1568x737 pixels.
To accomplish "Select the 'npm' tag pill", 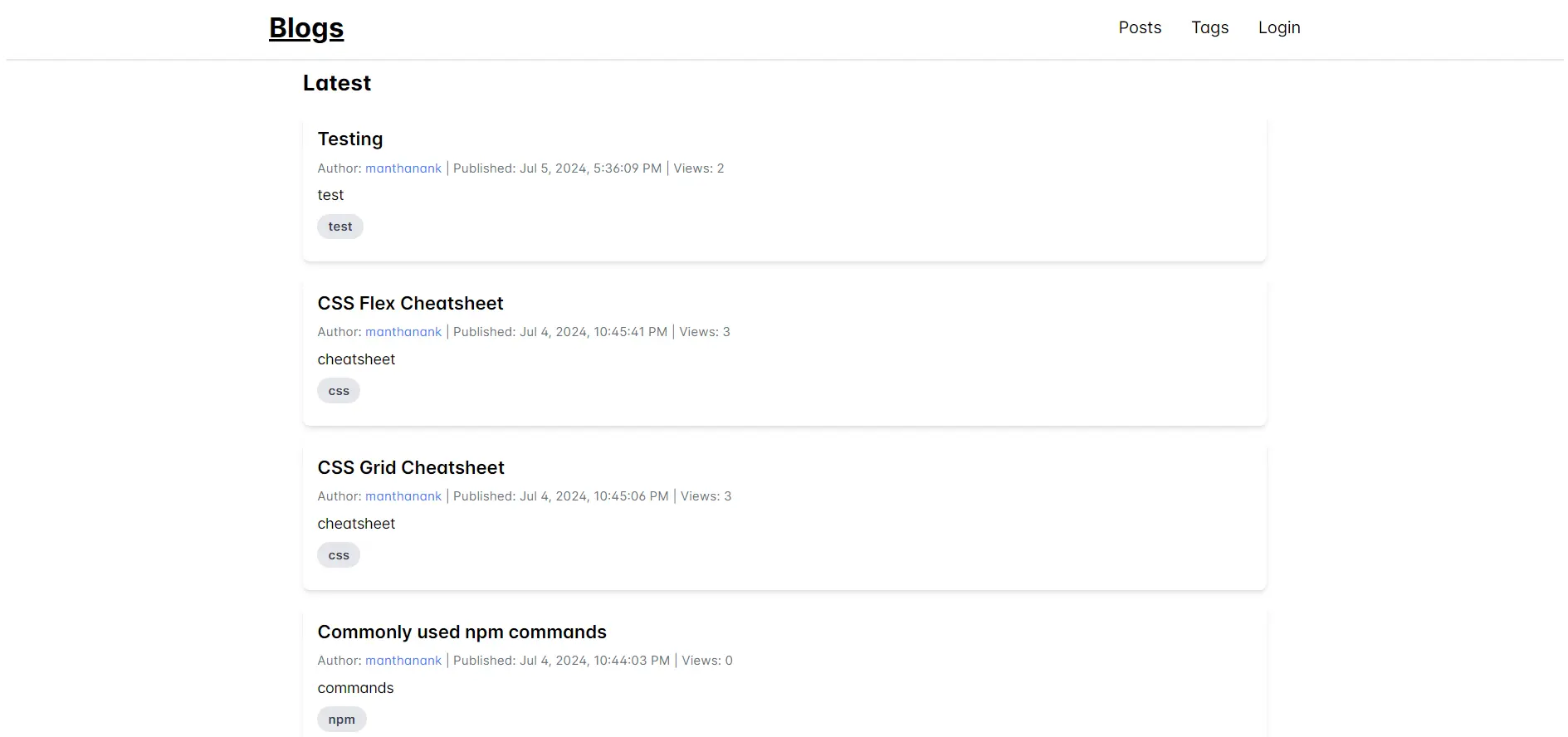I will 341,719.
